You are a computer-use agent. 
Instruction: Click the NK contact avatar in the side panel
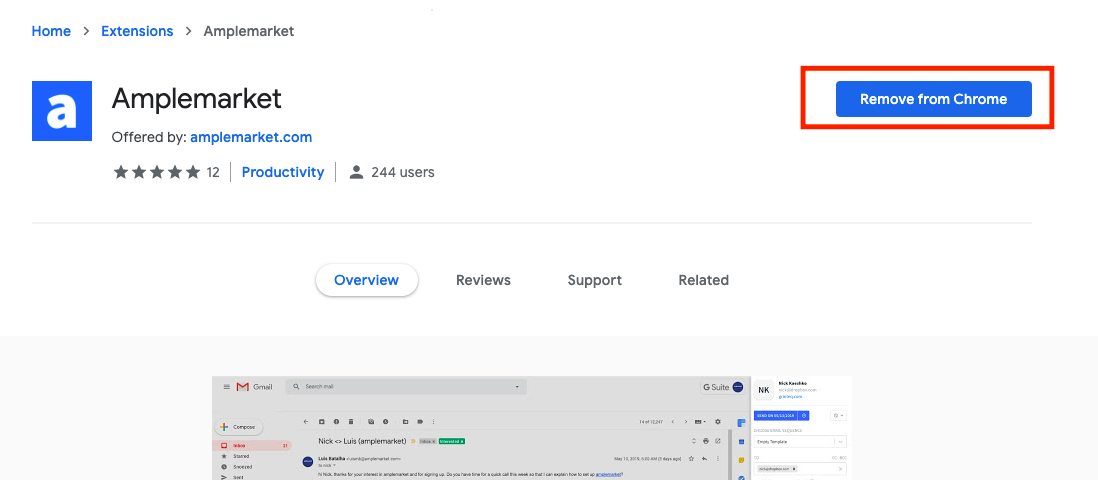[x=764, y=390]
